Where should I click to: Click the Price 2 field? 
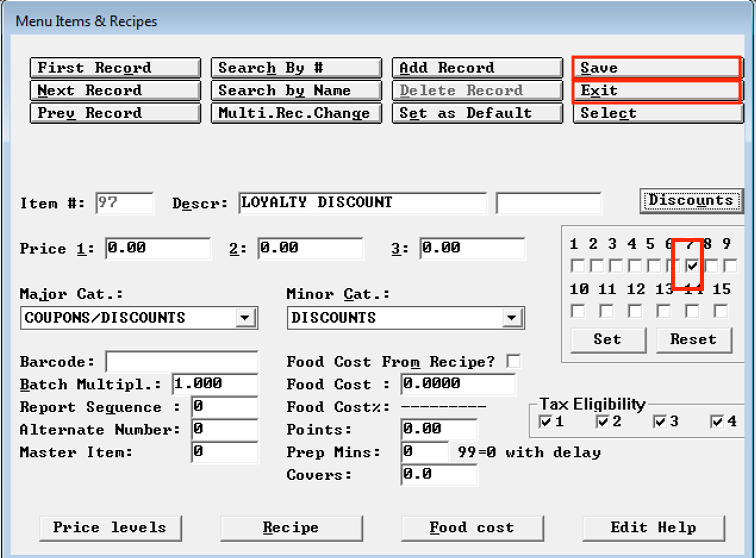coord(310,248)
